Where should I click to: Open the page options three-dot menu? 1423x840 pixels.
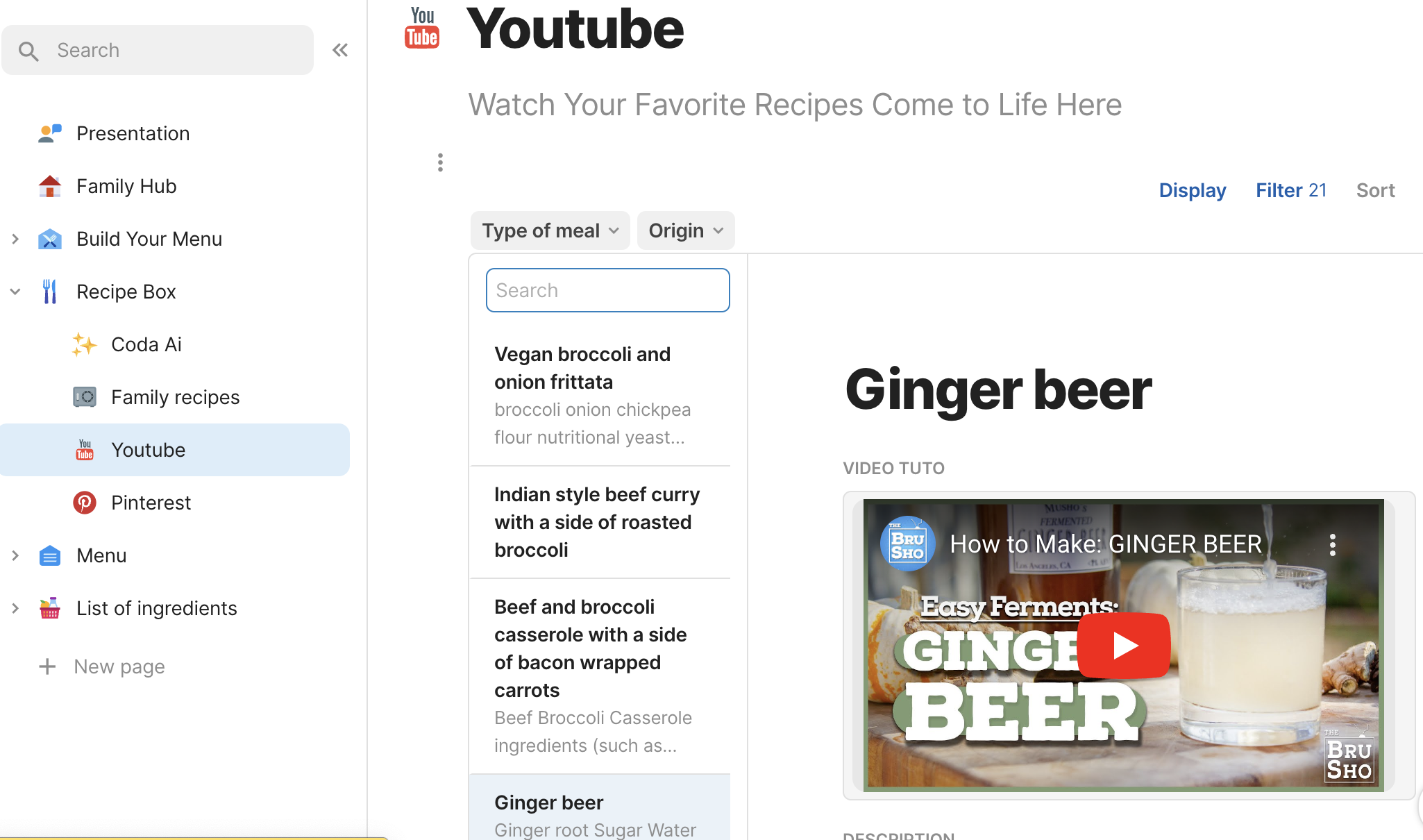441,162
